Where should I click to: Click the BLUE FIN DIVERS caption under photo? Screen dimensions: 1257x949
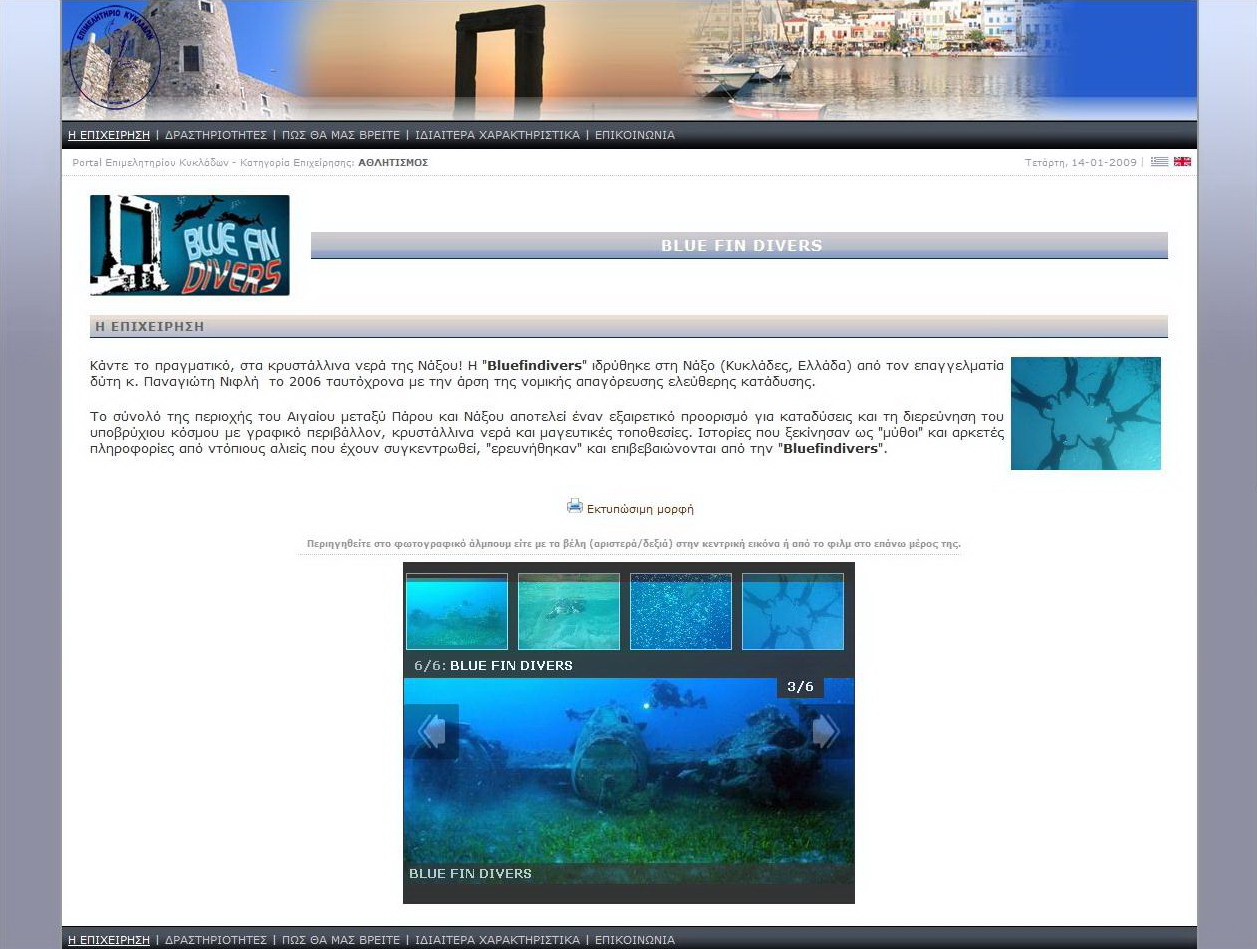(x=470, y=873)
